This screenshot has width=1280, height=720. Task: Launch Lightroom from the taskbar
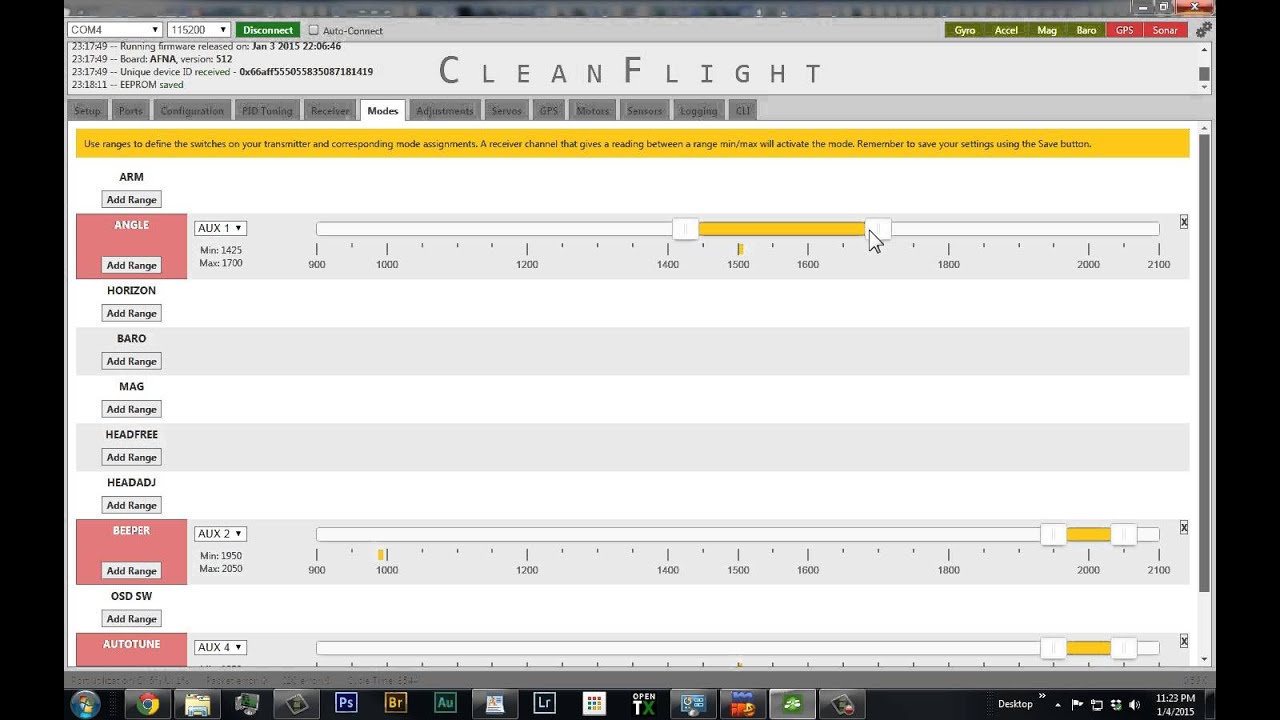coord(544,704)
